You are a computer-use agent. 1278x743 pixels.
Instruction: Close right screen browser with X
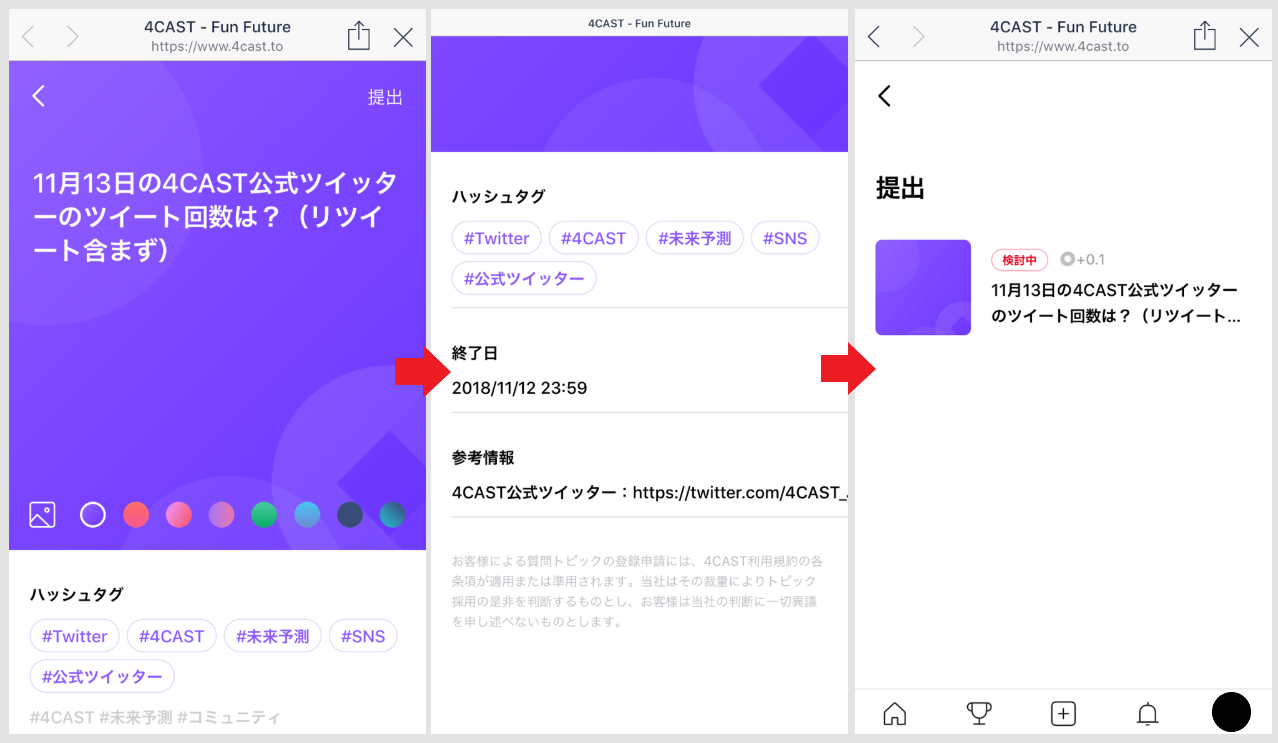[1249, 38]
